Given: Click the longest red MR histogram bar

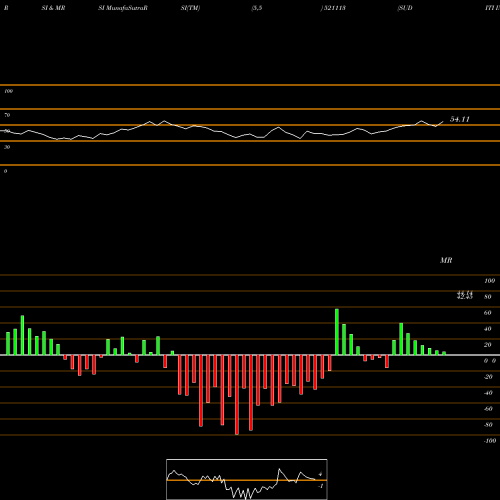Looking at the screenshot, I should pos(237,395).
